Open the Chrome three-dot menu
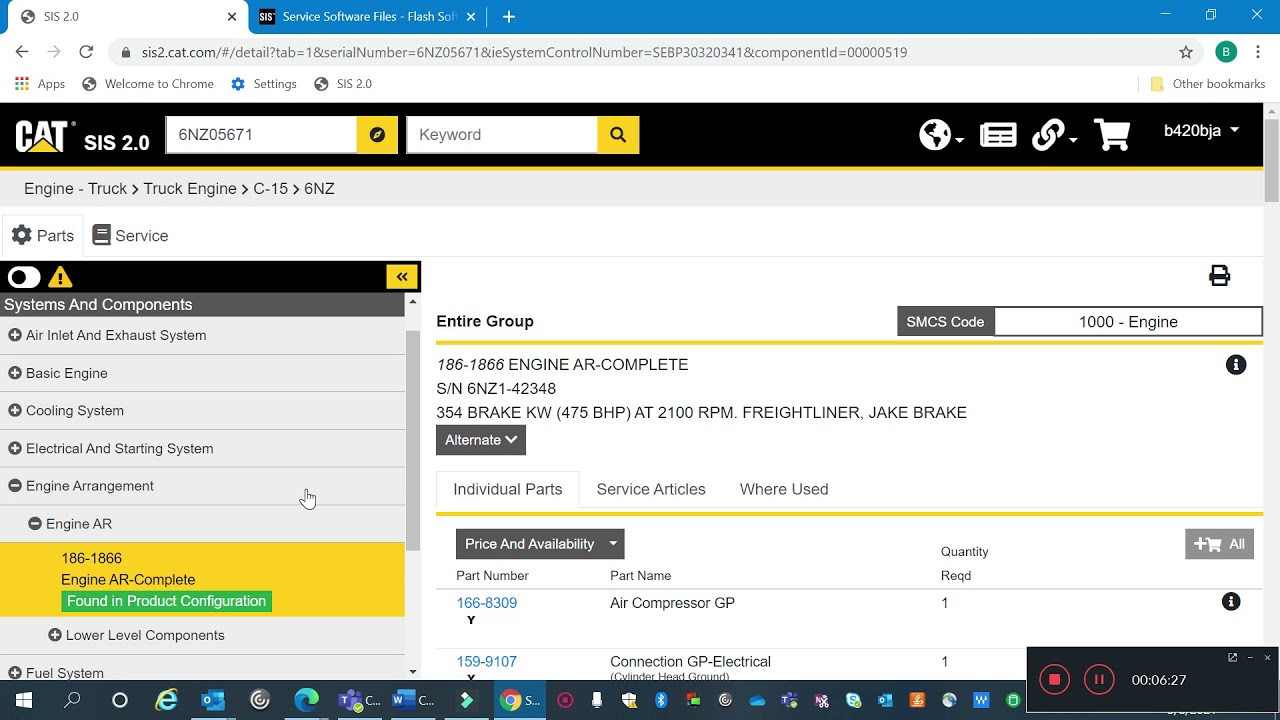The height and width of the screenshot is (720, 1280). [1258, 52]
